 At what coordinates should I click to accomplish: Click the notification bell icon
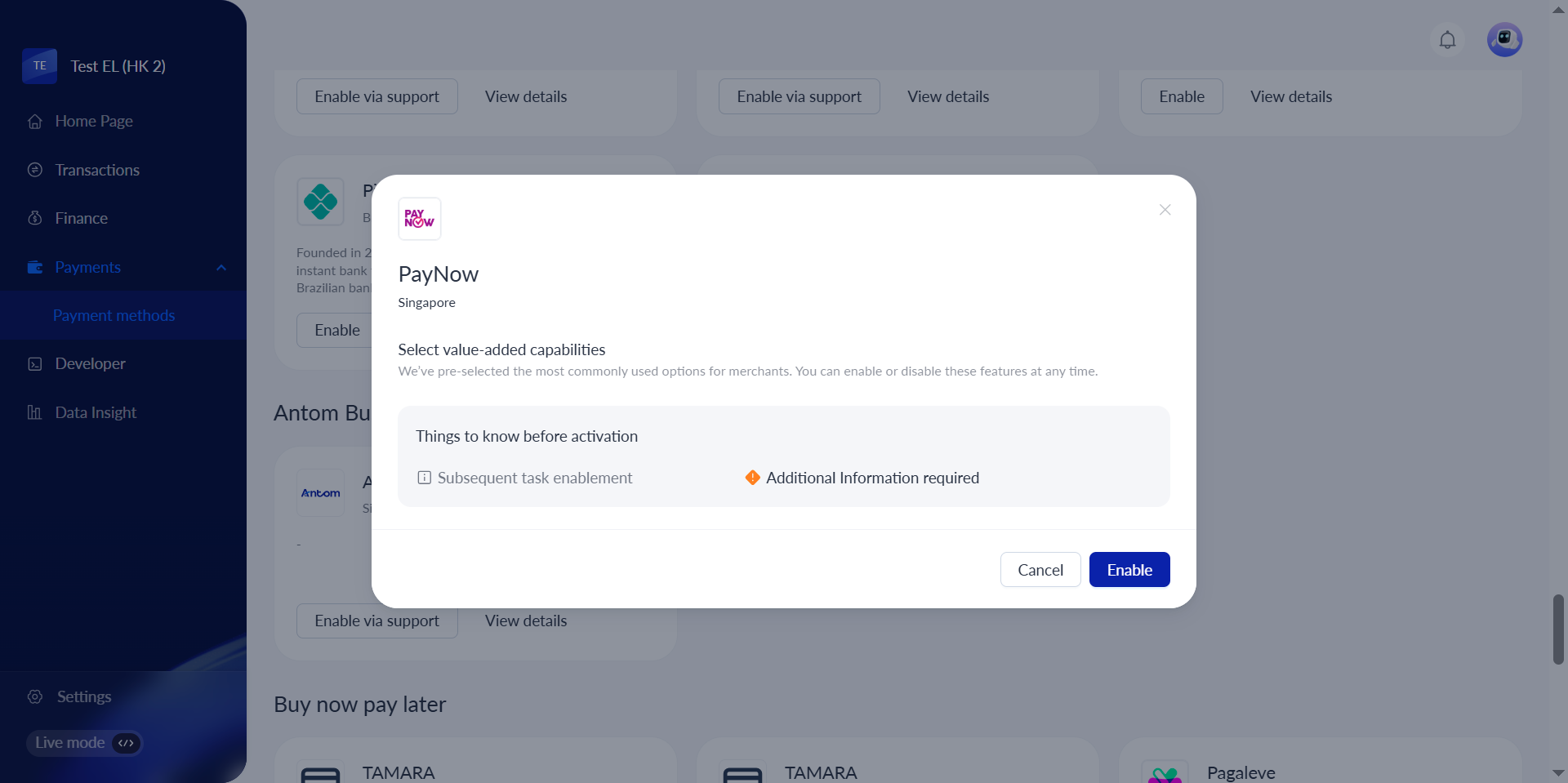(1447, 40)
